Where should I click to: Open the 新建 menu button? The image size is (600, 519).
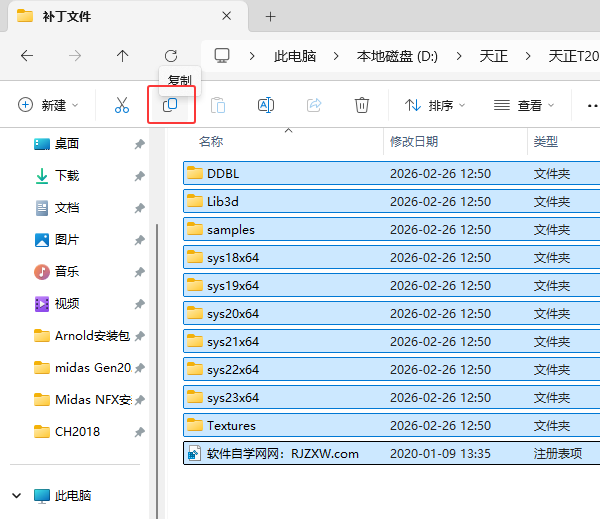[x=48, y=105]
